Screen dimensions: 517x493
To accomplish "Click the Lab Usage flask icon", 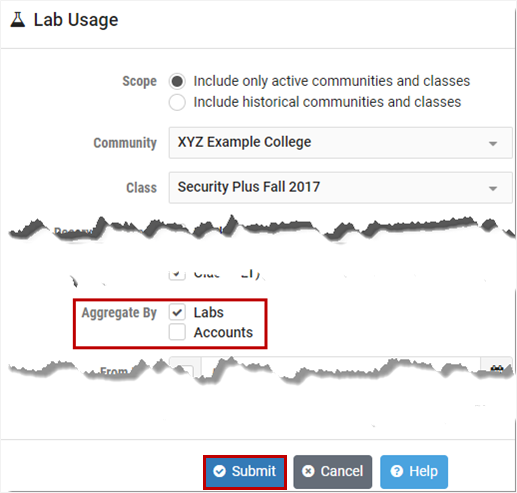I will click(18, 19).
